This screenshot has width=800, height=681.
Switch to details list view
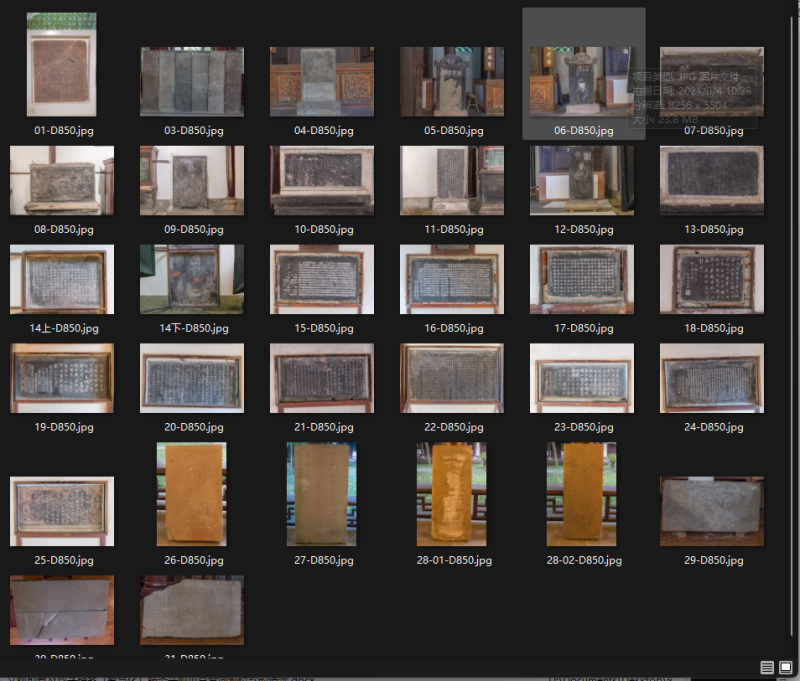pyautogui.click(x=767, y=667)
